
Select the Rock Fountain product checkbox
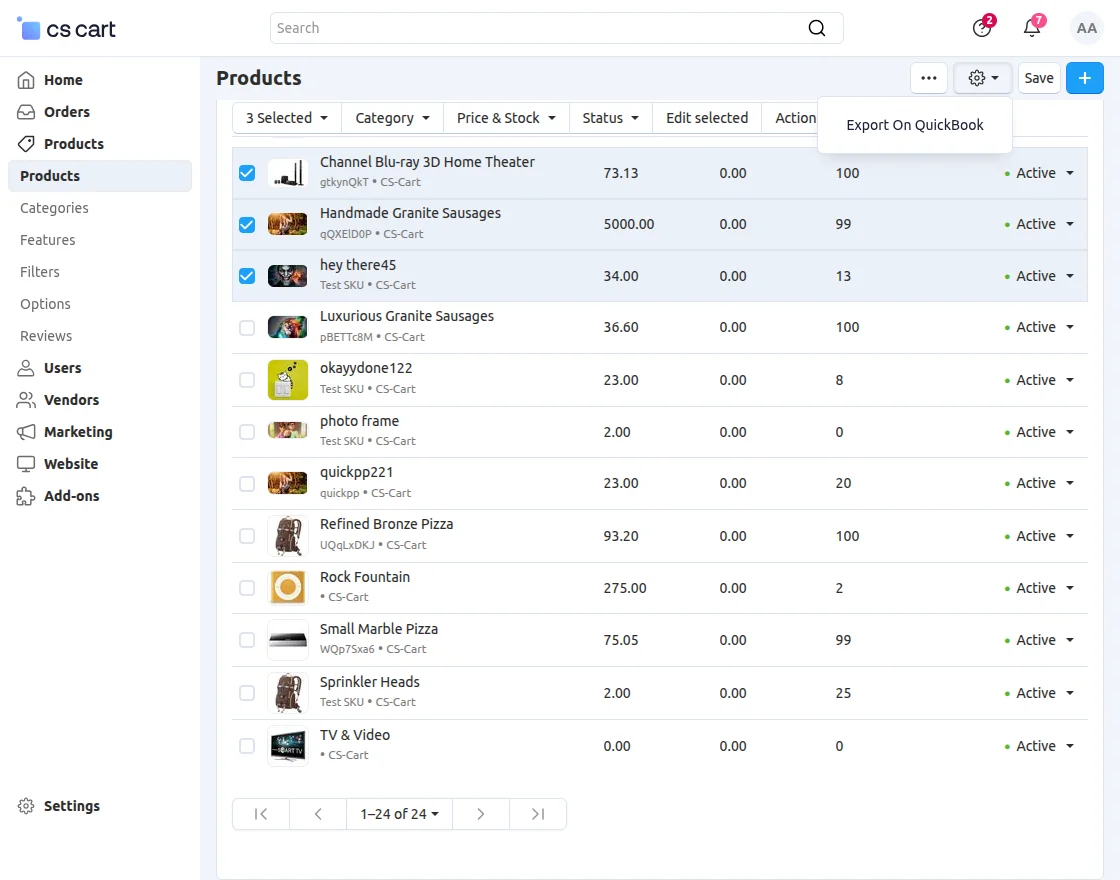tap(247, 588)
